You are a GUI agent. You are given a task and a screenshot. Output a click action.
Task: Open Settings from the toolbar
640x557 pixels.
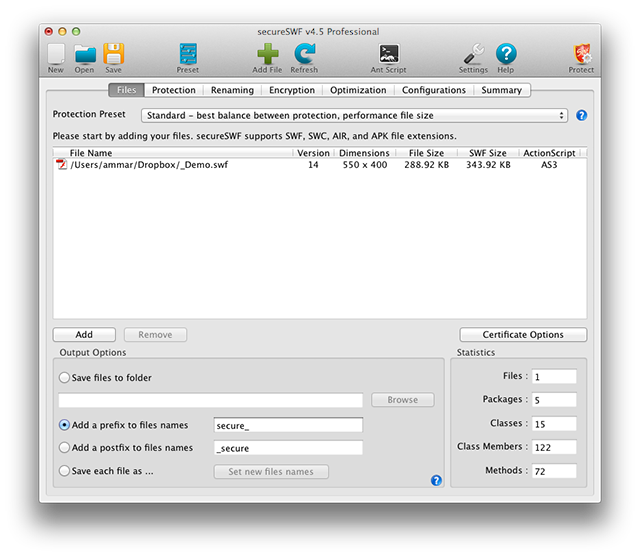point(474,55)
